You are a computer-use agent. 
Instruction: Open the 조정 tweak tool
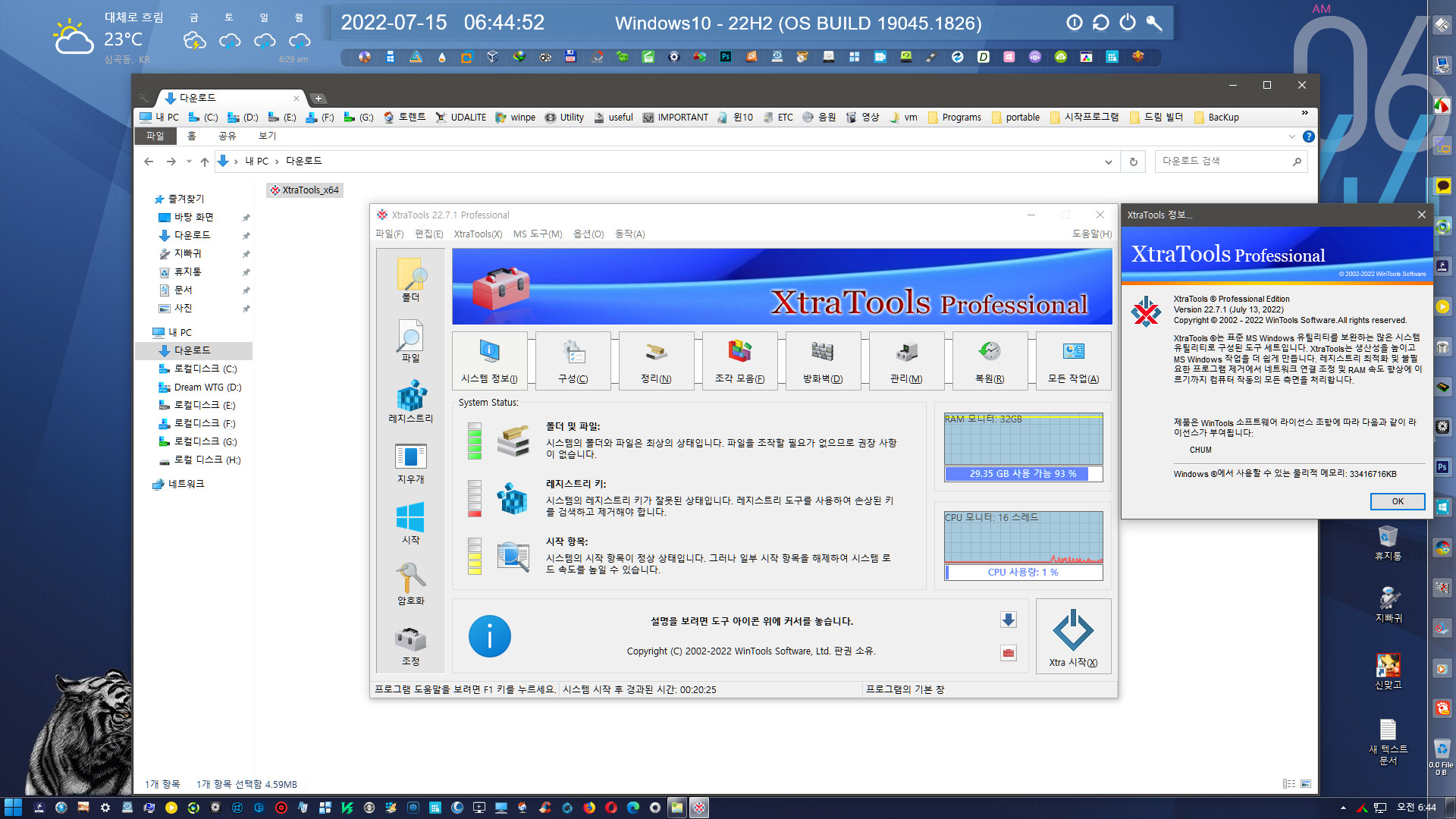(411, 645)
